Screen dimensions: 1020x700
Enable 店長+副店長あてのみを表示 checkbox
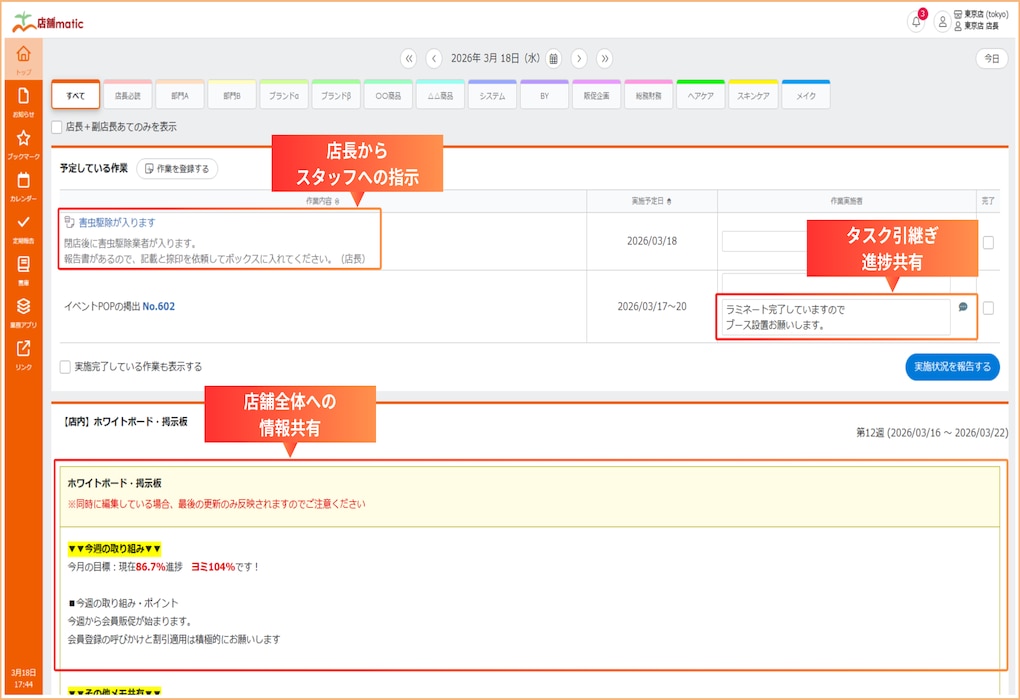click(x=57, y=127)
